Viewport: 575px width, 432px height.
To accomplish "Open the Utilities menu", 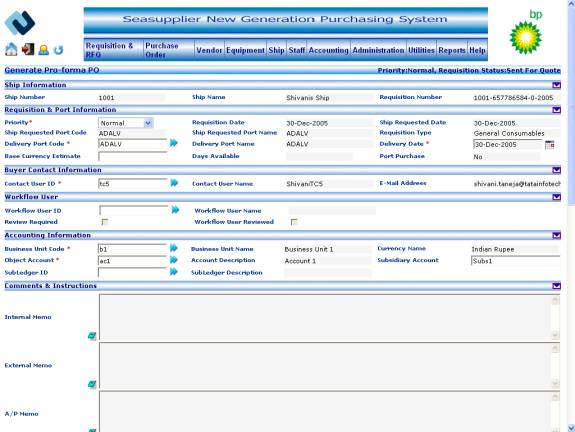I will point(421,50).
